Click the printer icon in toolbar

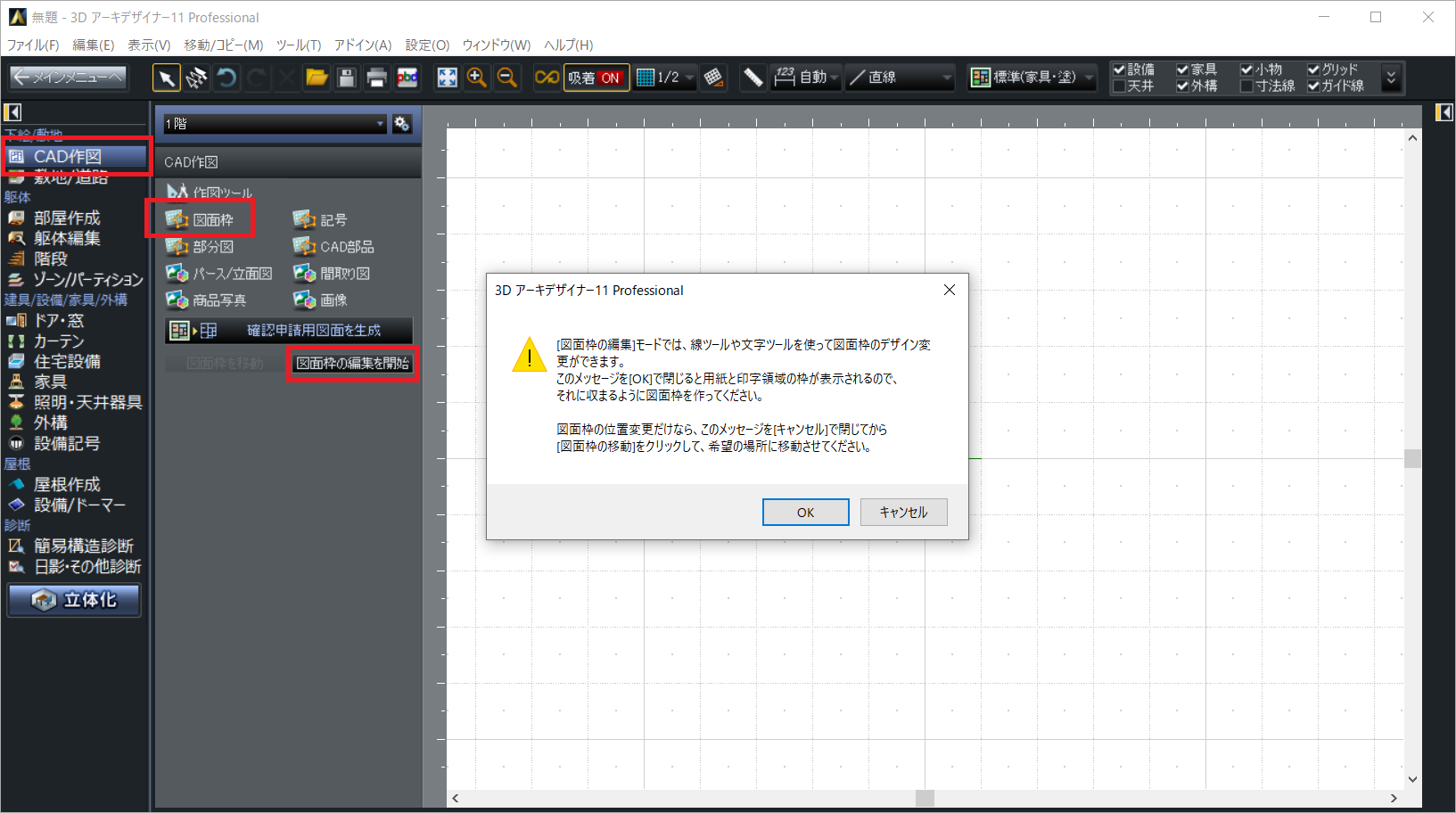pos(377,78)
